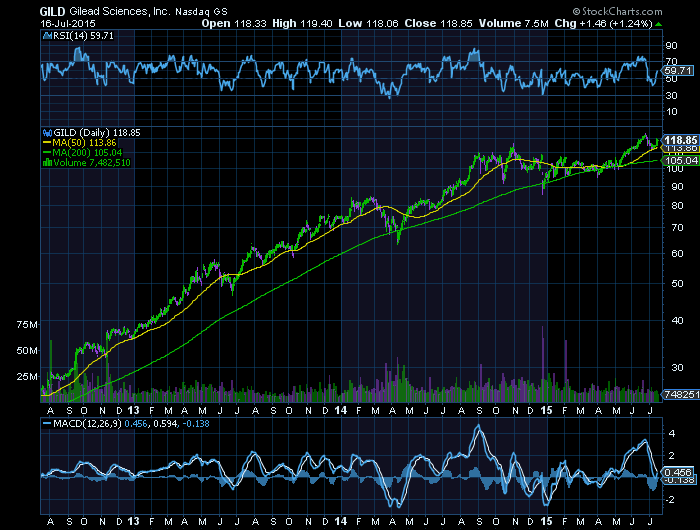Click the 59.71 RSI value tag on axis

[x=678, y=71]
